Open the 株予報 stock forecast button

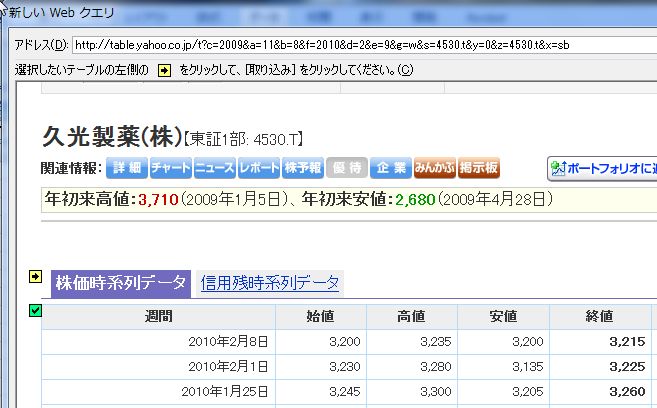coord(303,168)
